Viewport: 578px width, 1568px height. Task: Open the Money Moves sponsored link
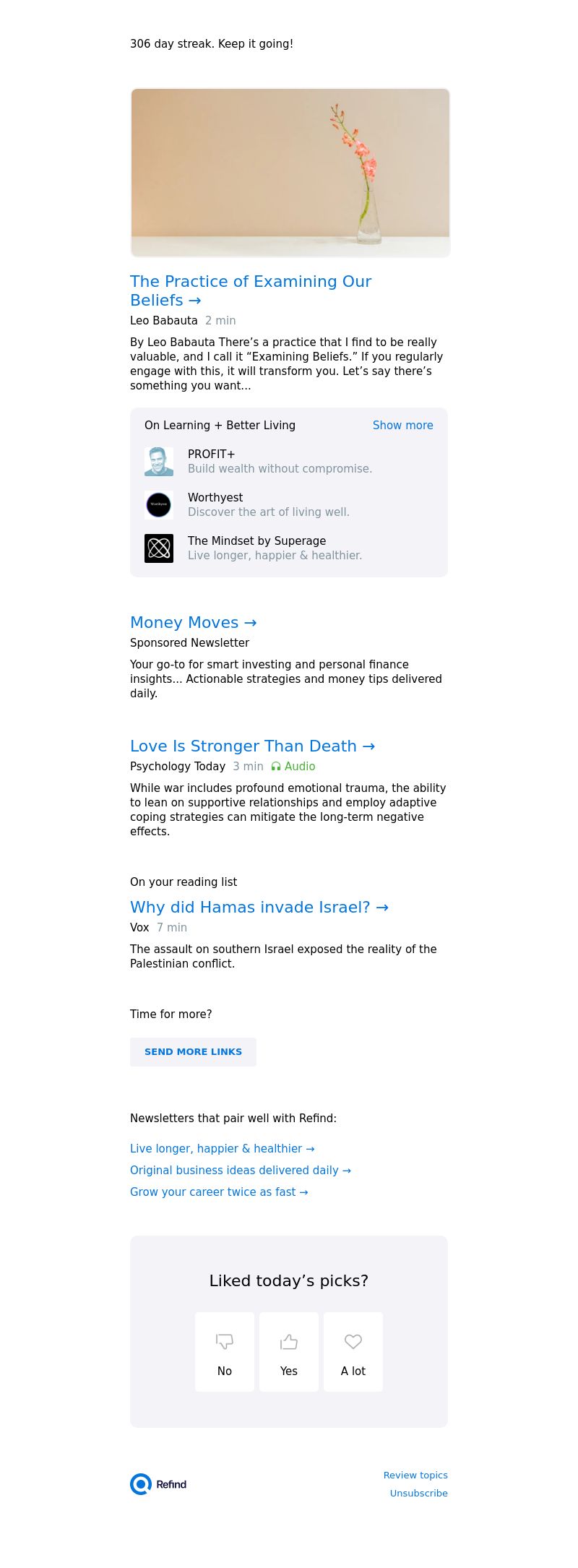coord(194,622)
